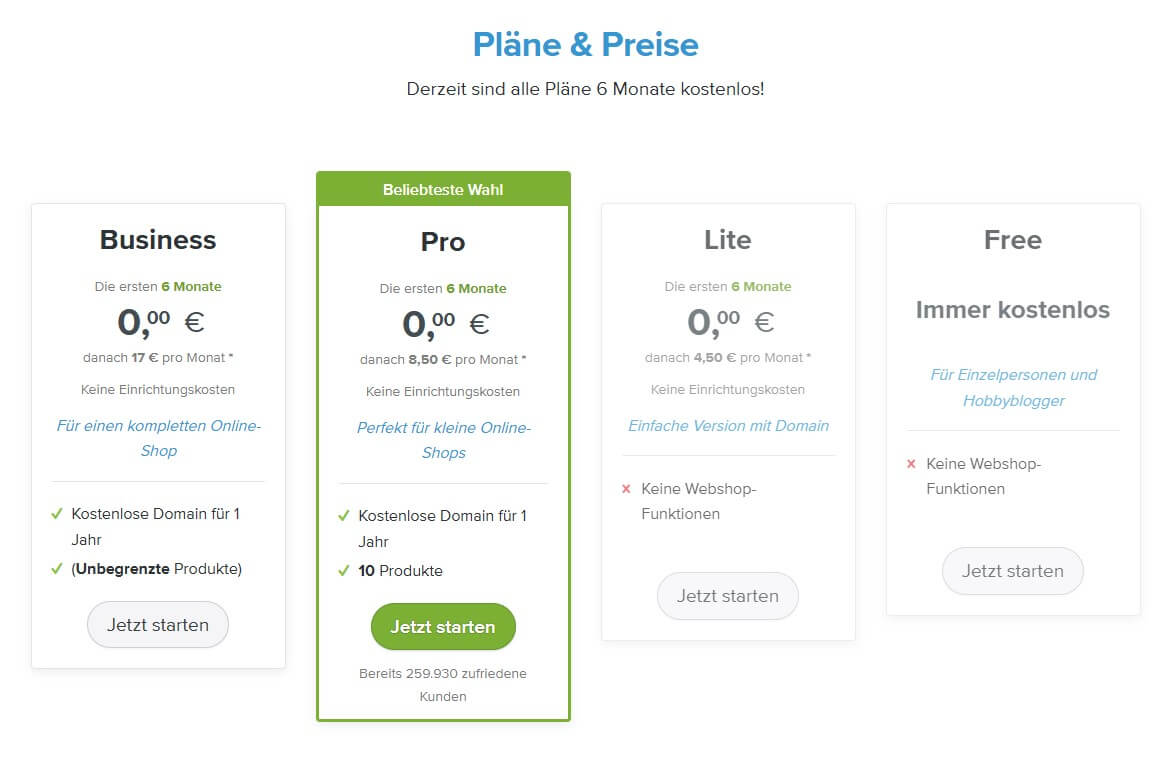Click 'Für Einzelpersonen und Hobbyblogger' link
1174x762 pixels.
(x=1013, y=388)
